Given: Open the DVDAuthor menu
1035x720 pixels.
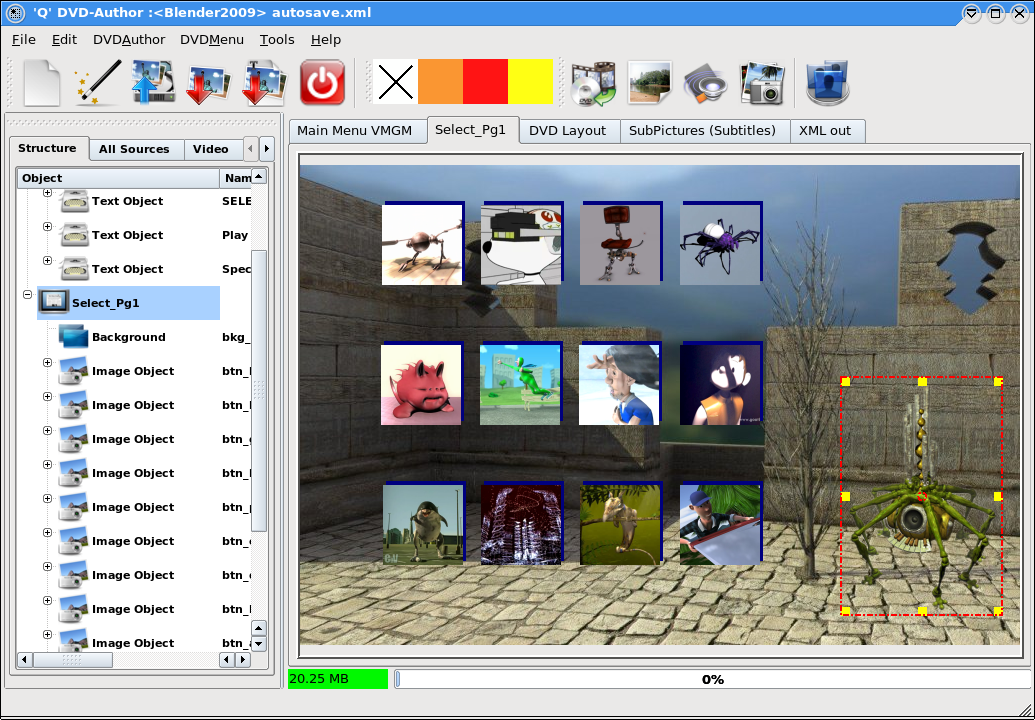Looking at the screenshot, I should pos(129,40).
